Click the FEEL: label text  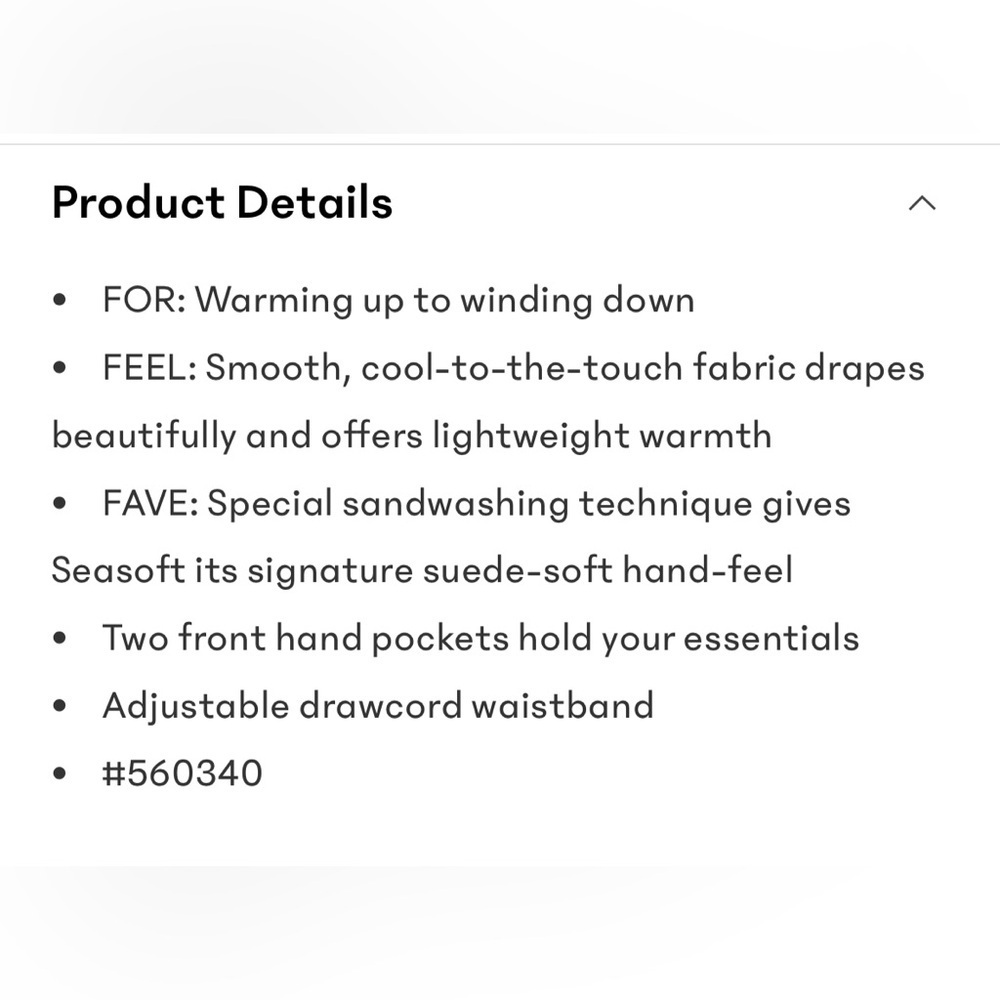[x=150, y=367]
